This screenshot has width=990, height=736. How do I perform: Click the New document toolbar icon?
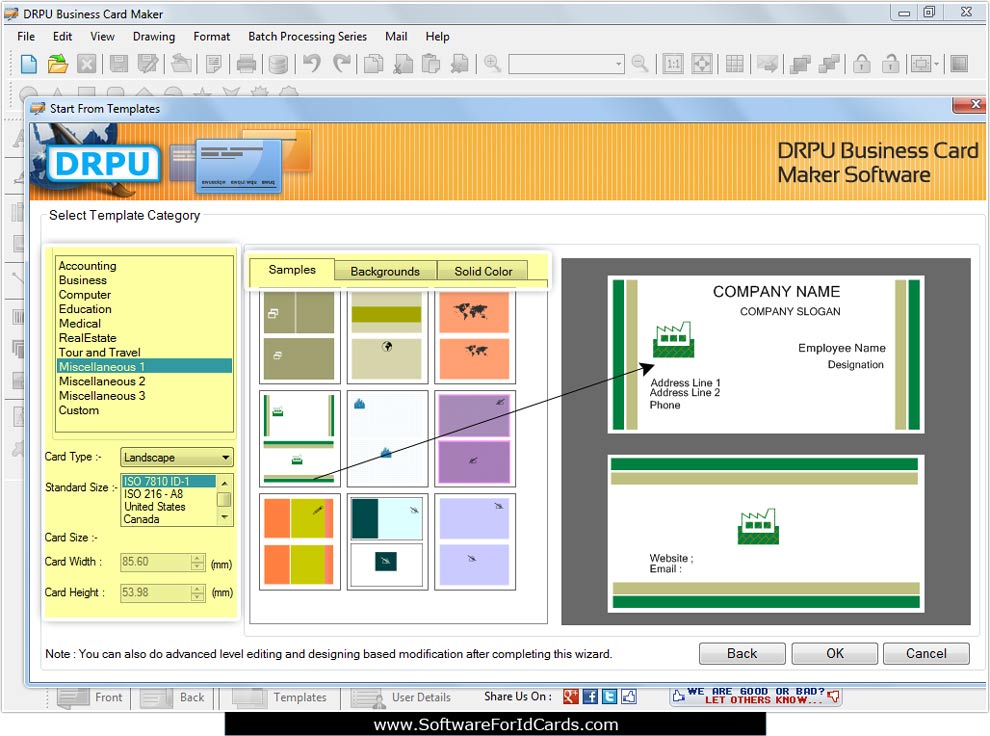[29, 64]
